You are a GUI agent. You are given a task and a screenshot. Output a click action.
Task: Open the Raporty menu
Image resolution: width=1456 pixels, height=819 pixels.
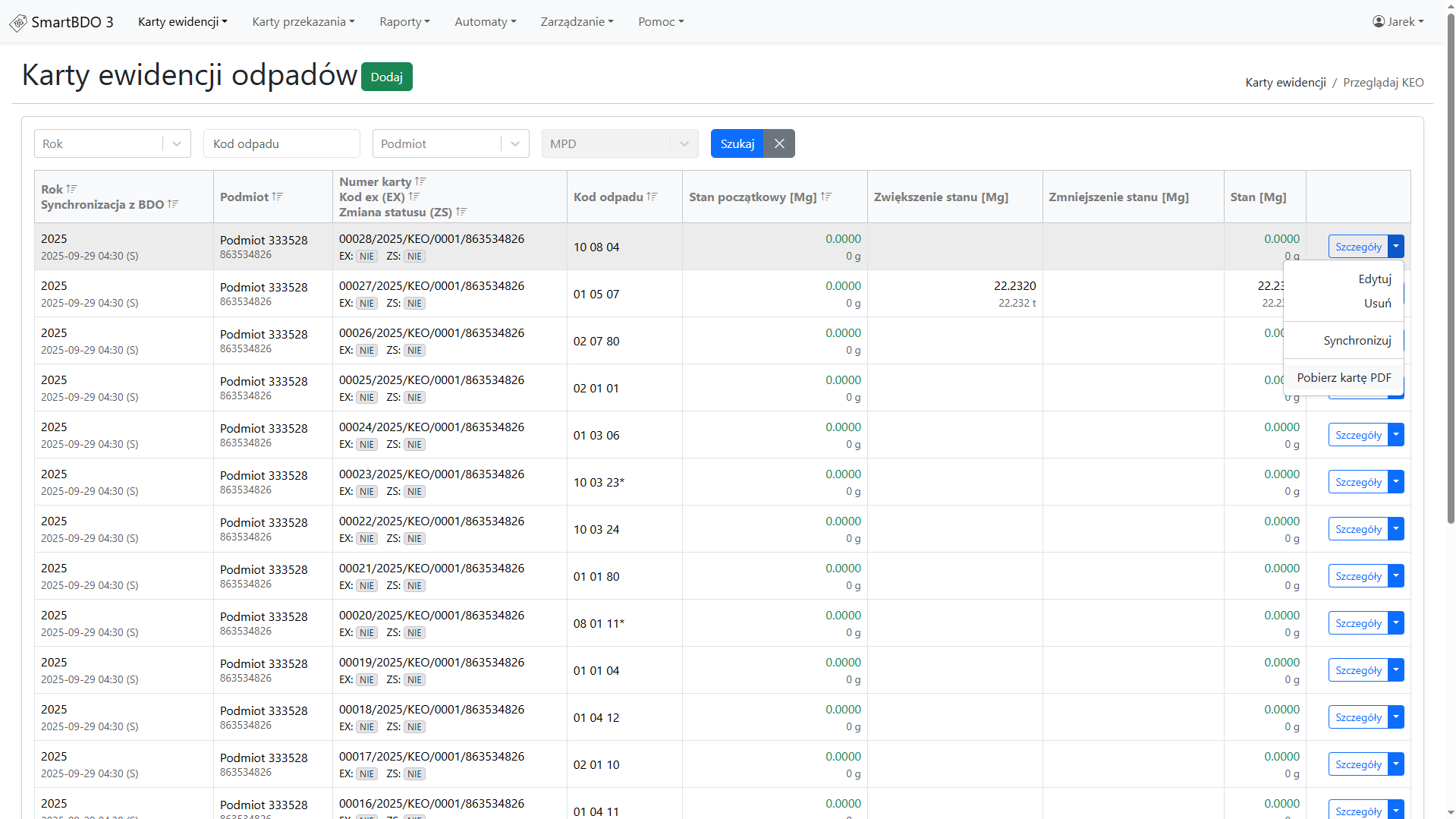click(404, 21)
